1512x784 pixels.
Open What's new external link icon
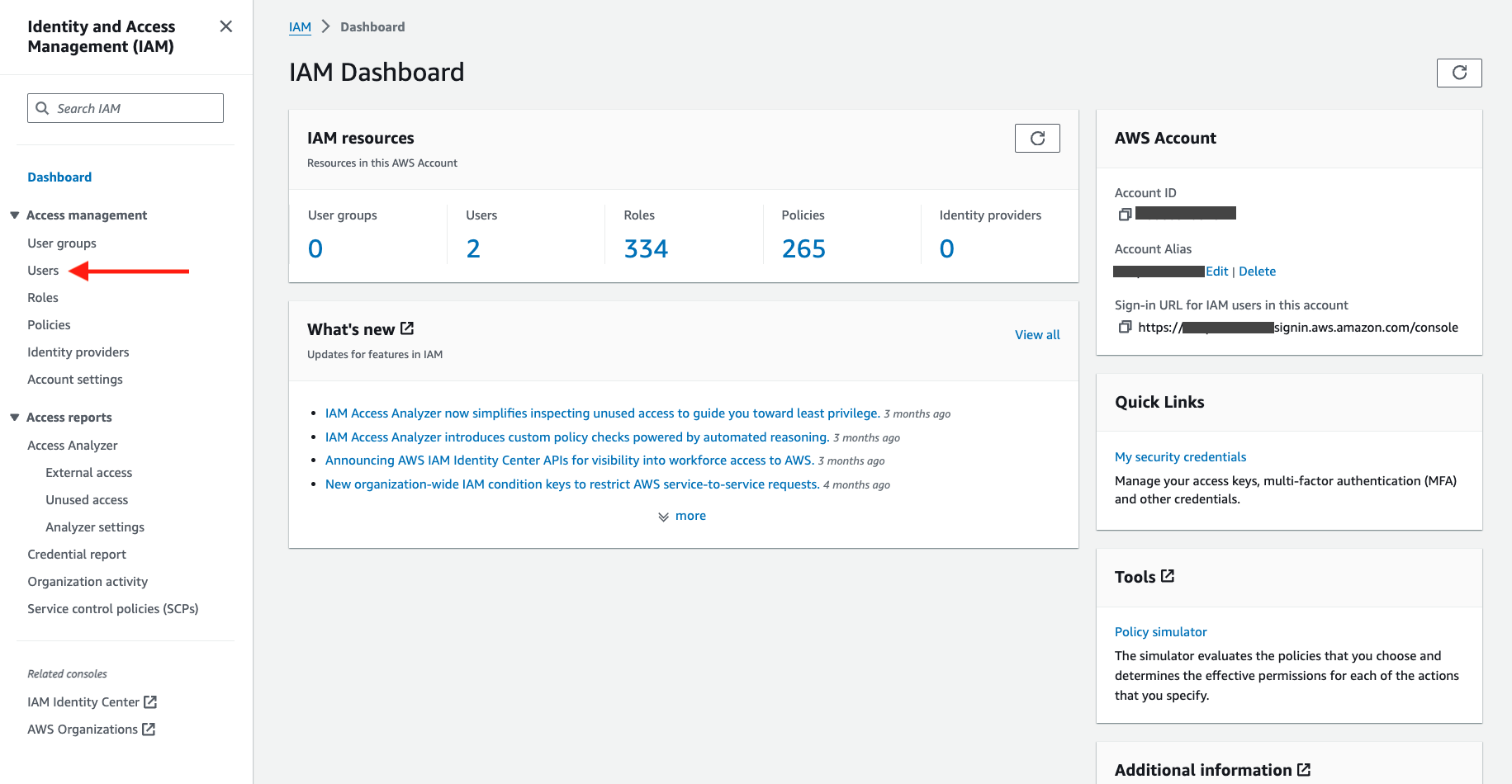[x=407, y=328]
